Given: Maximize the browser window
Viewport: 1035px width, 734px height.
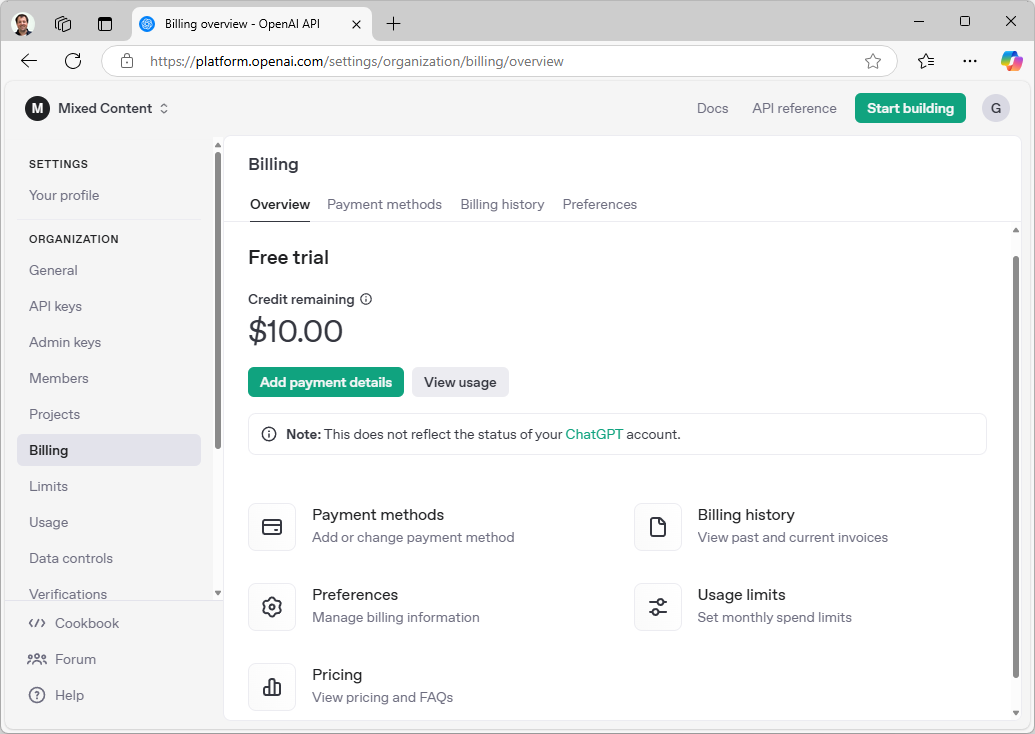Looking at the screenshot, I should [x=964, y=22].
